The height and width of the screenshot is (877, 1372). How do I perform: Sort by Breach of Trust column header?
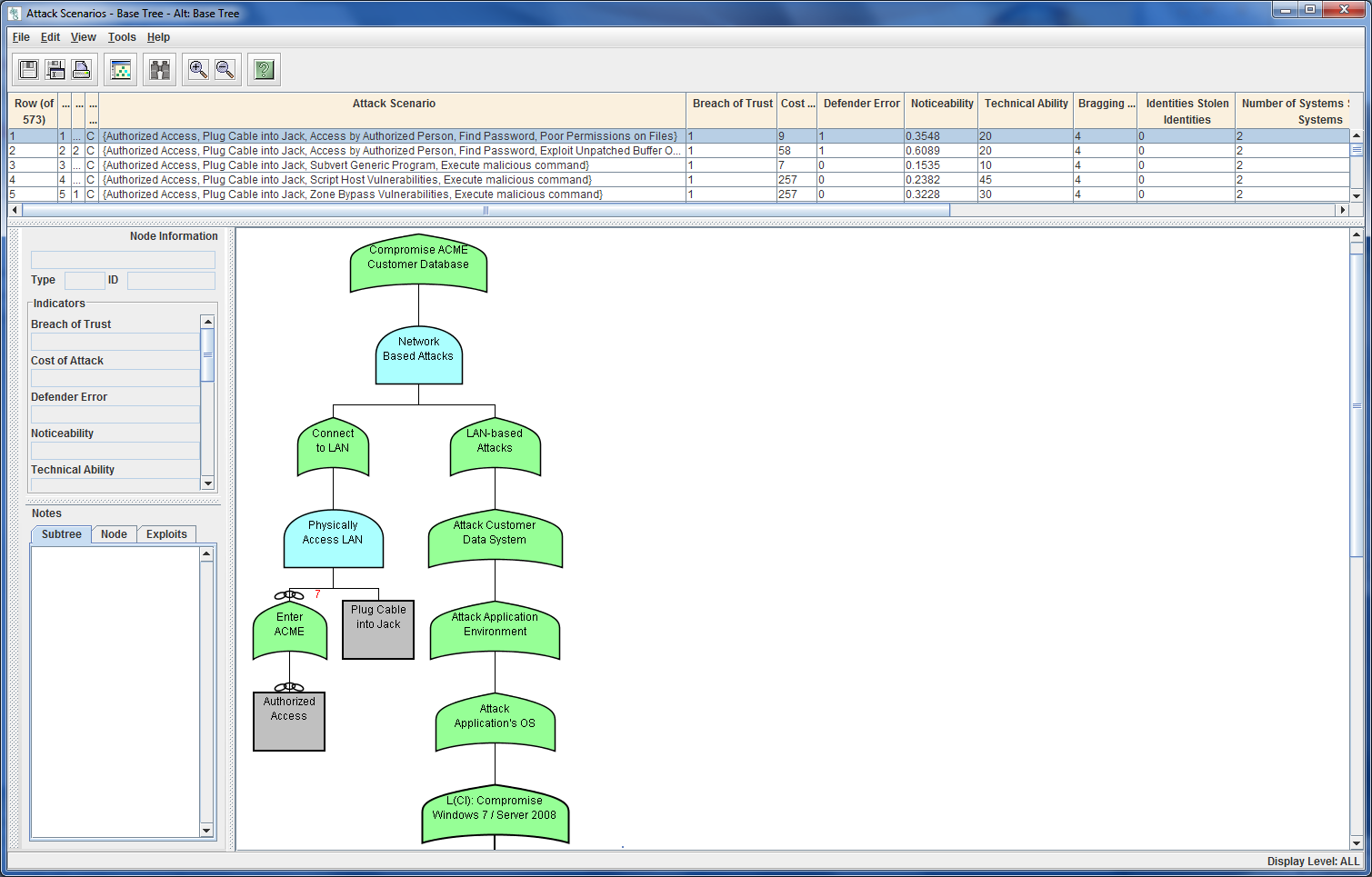coord(732,111)
